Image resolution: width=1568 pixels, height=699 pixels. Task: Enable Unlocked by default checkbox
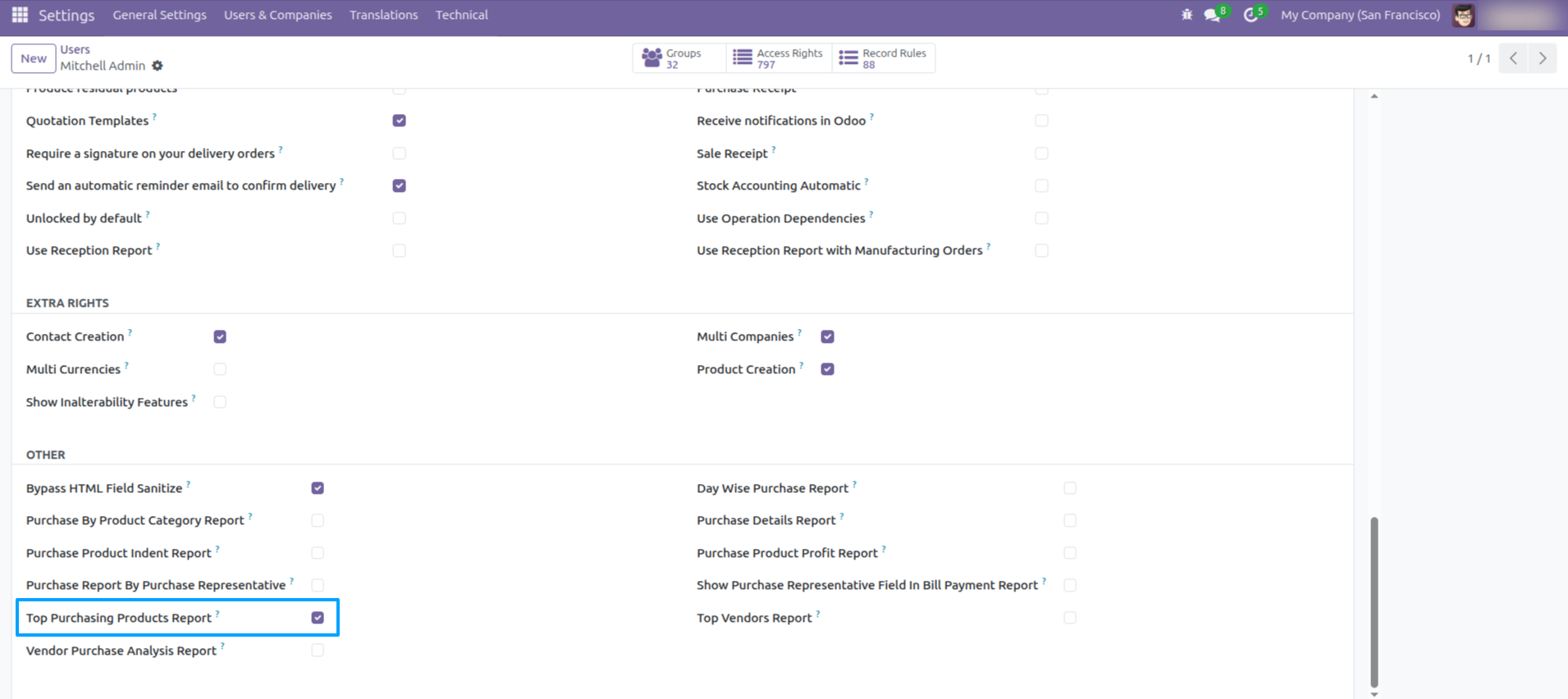tap(399, 218)
